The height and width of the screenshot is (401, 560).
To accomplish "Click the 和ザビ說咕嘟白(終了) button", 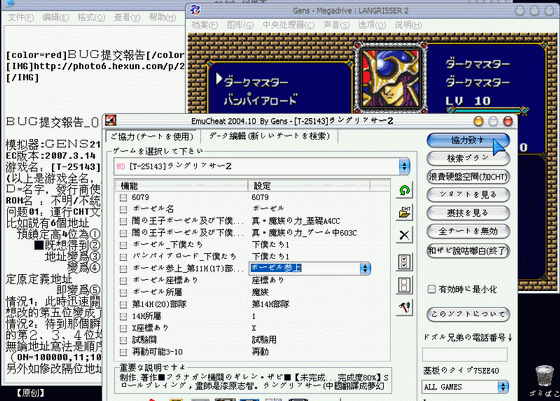I will 468,251.
